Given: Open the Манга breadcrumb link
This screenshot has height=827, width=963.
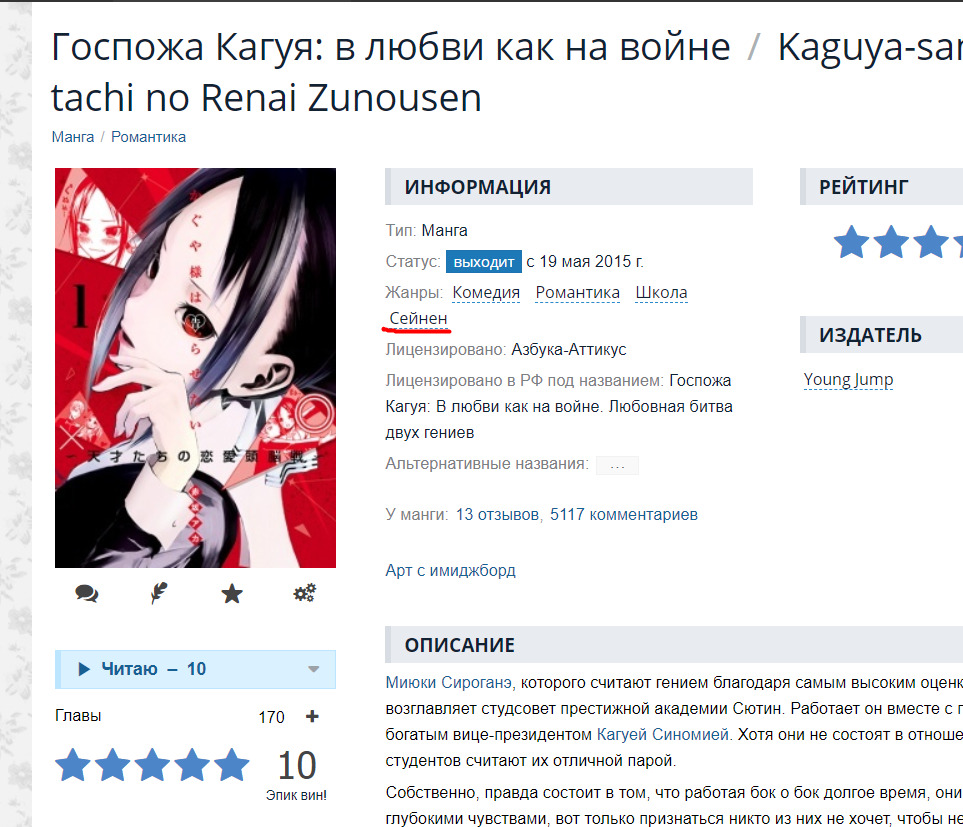Looking at the screenshot, I should [x=72, y=137].
